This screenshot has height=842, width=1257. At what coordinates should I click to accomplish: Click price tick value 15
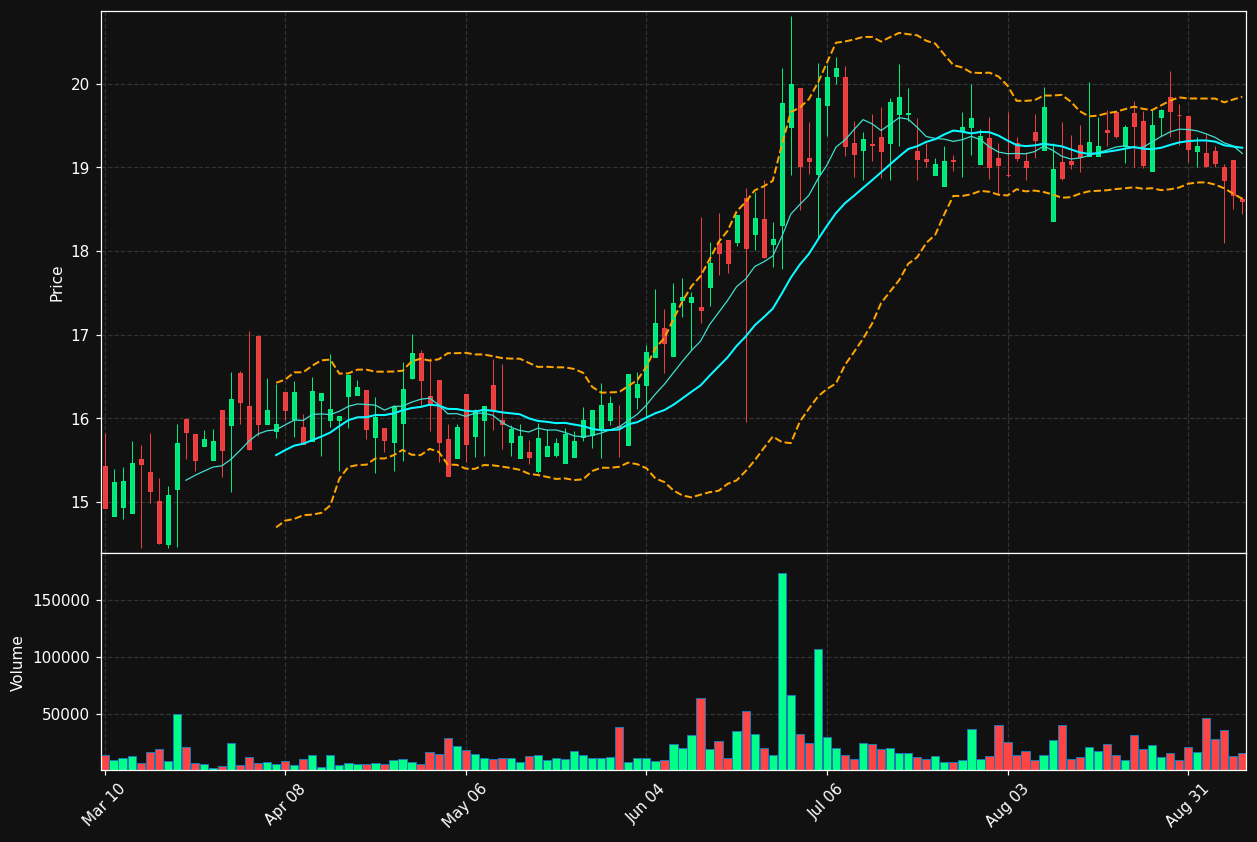click(79, 502)
